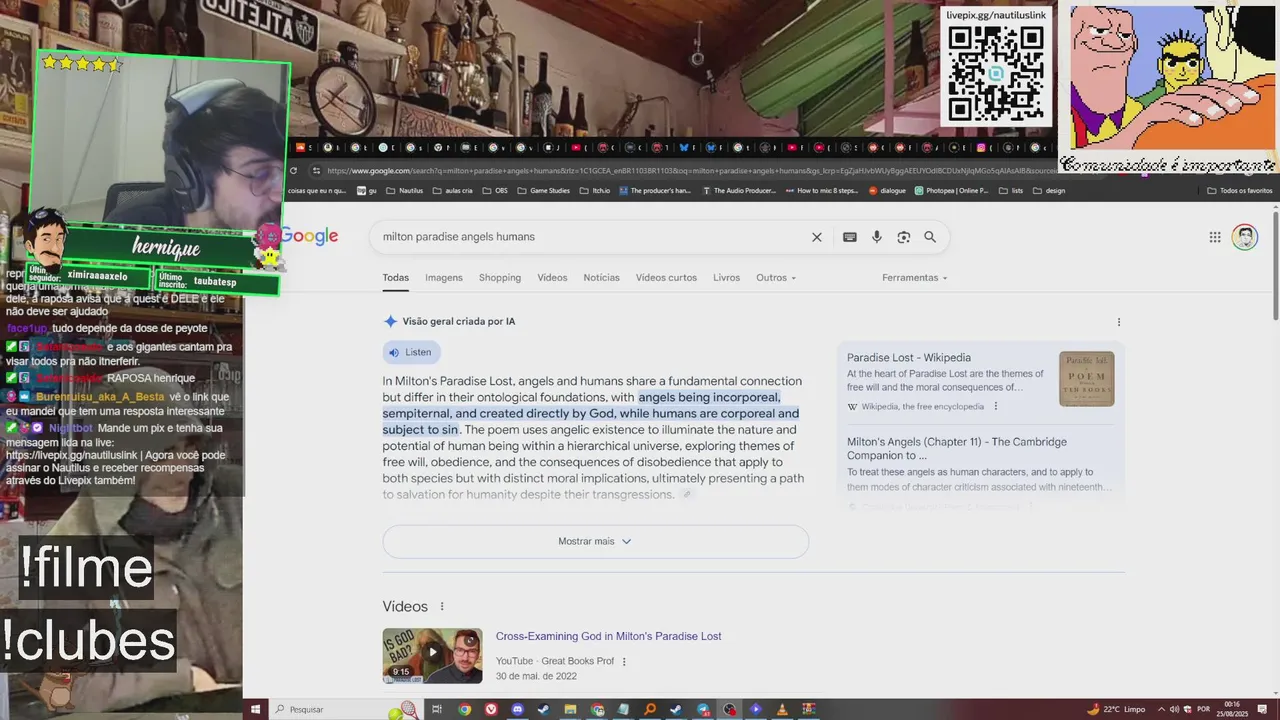This screenshot has height=720, width=1280.
Task: Switch to the Notícias tab
Action: [602, 277]
